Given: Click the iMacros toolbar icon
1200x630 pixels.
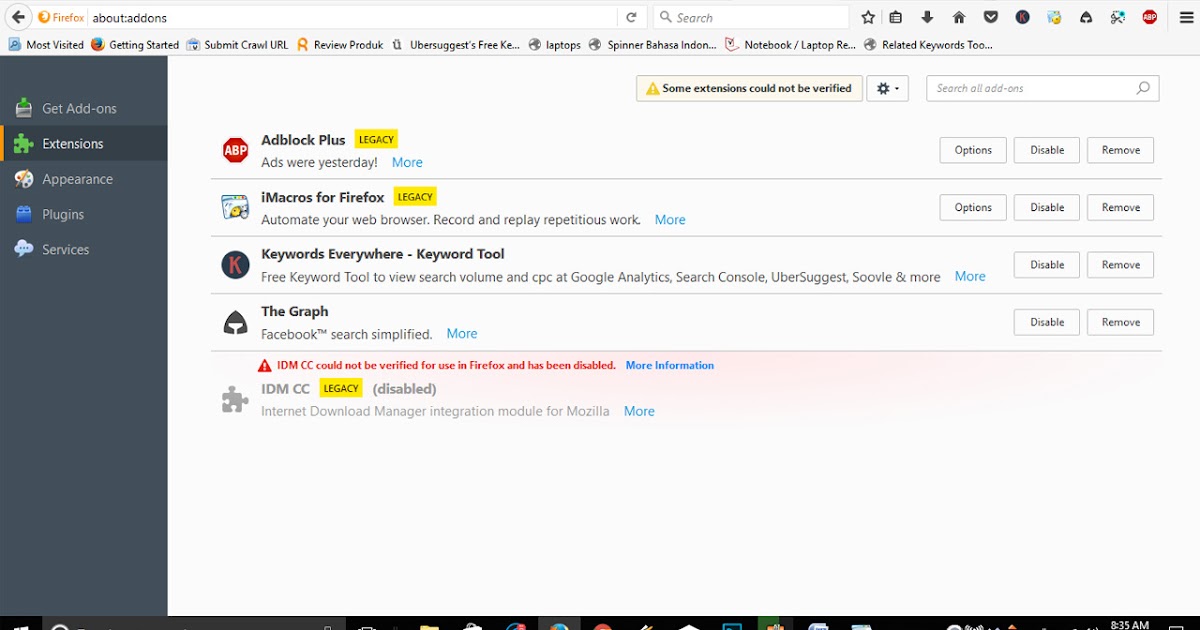Looking at the screenshot, I should (1054, 17).
